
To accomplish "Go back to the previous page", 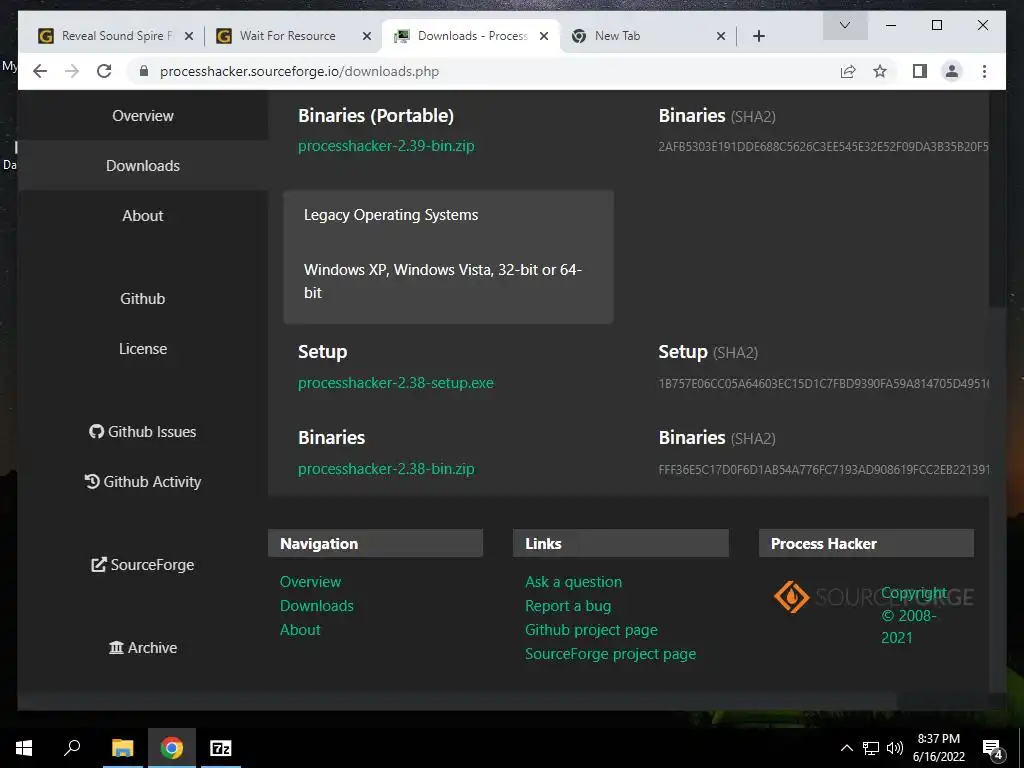I will point(40,71).
